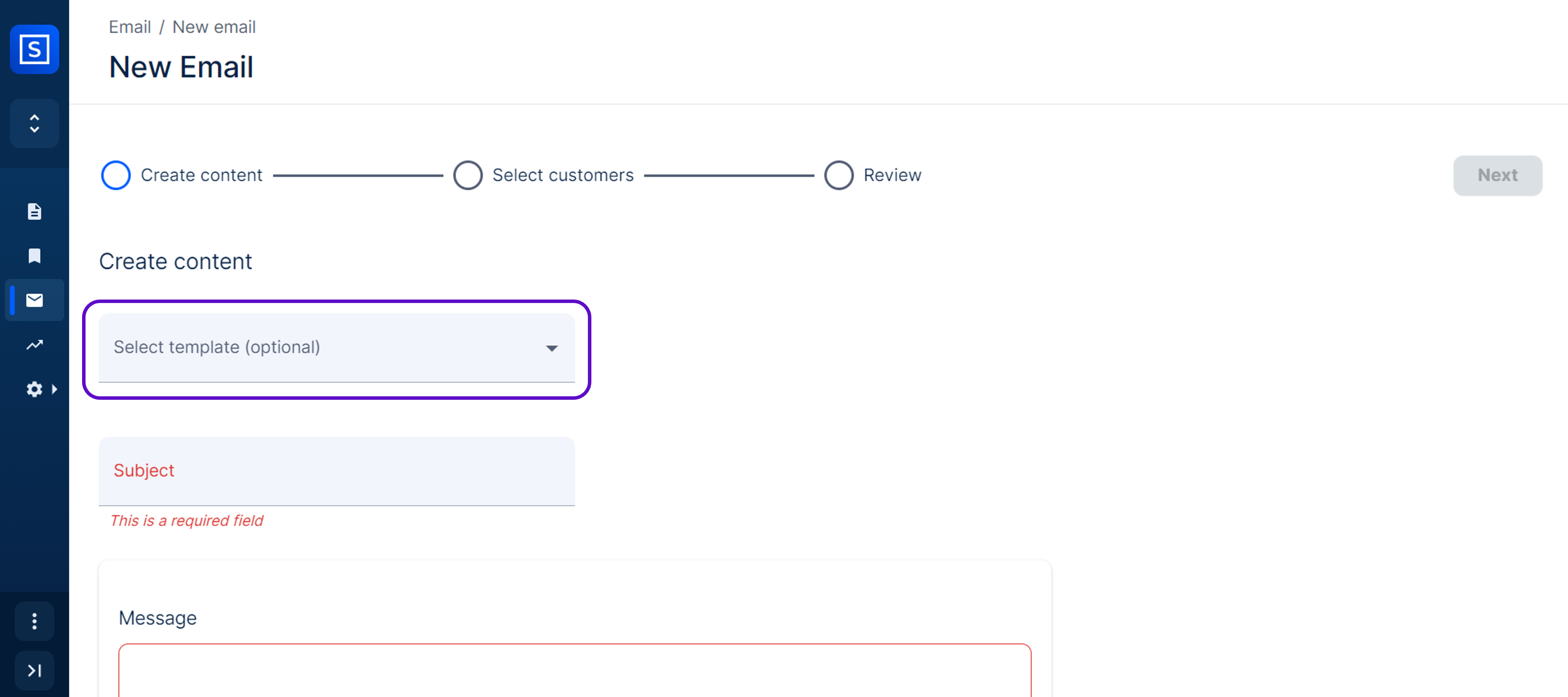Expand the sidebar with the arrow-bar icon
This screenshot has height=697, width=1568.
[x=34, y=670]
